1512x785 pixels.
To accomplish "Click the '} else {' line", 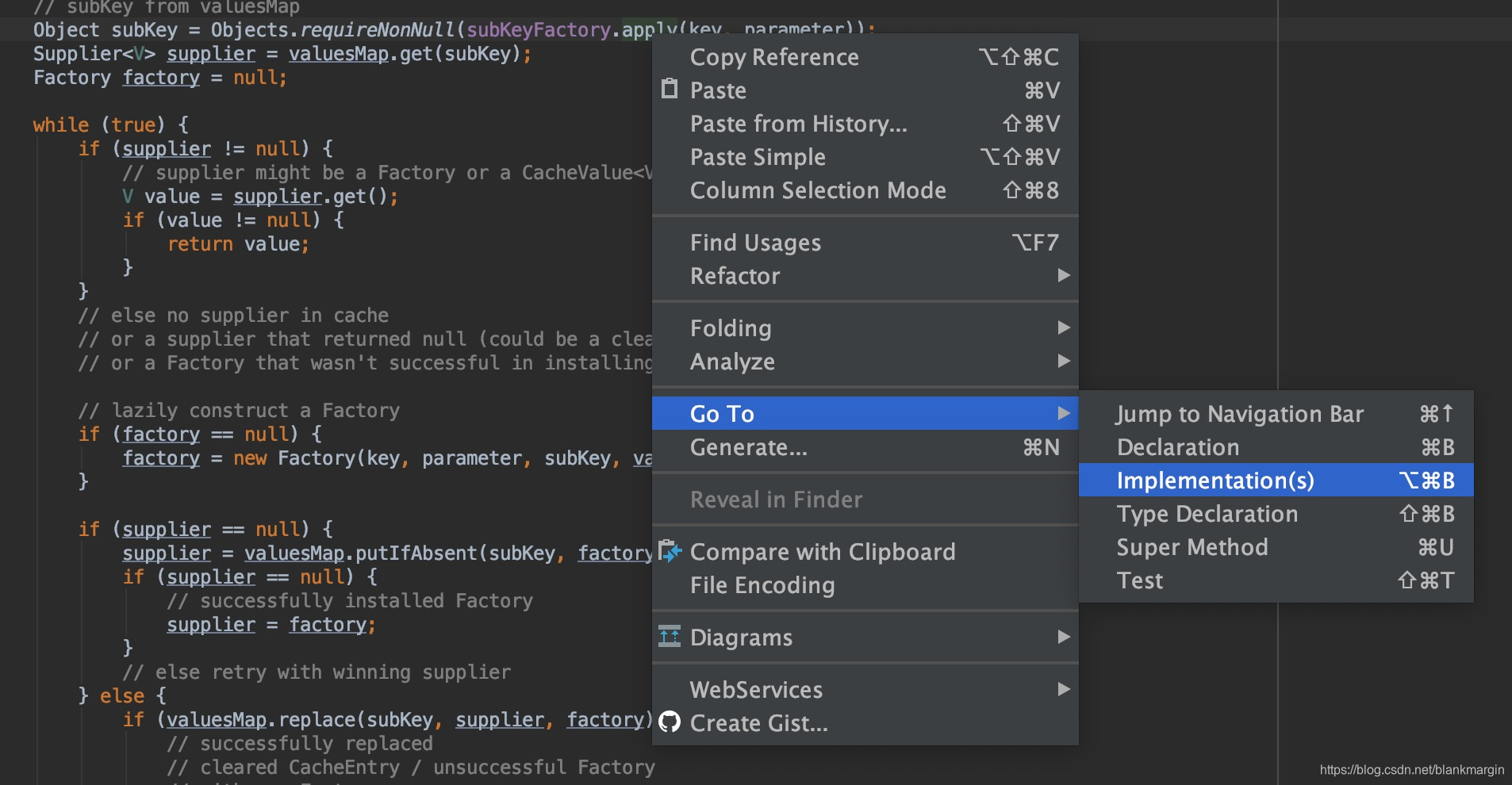I will (x=122, y=696).
